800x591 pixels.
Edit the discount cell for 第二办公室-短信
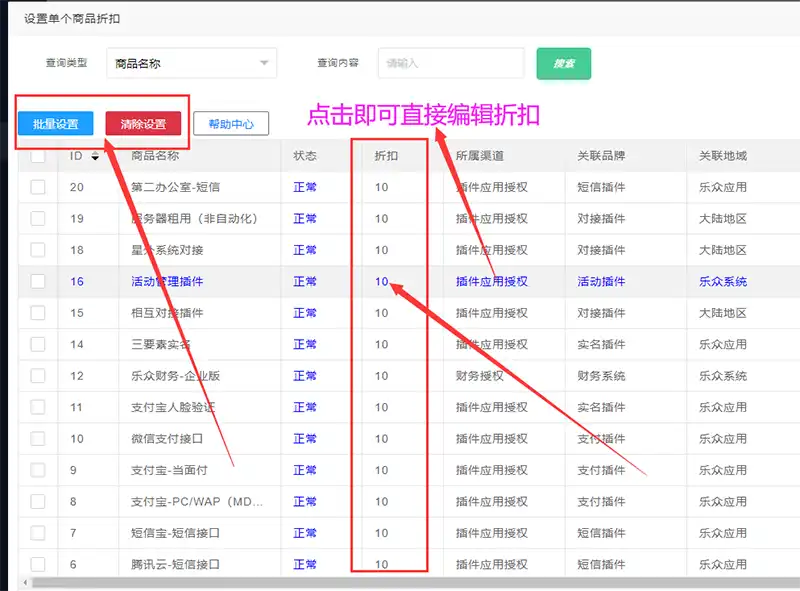[x=382, y=187]
